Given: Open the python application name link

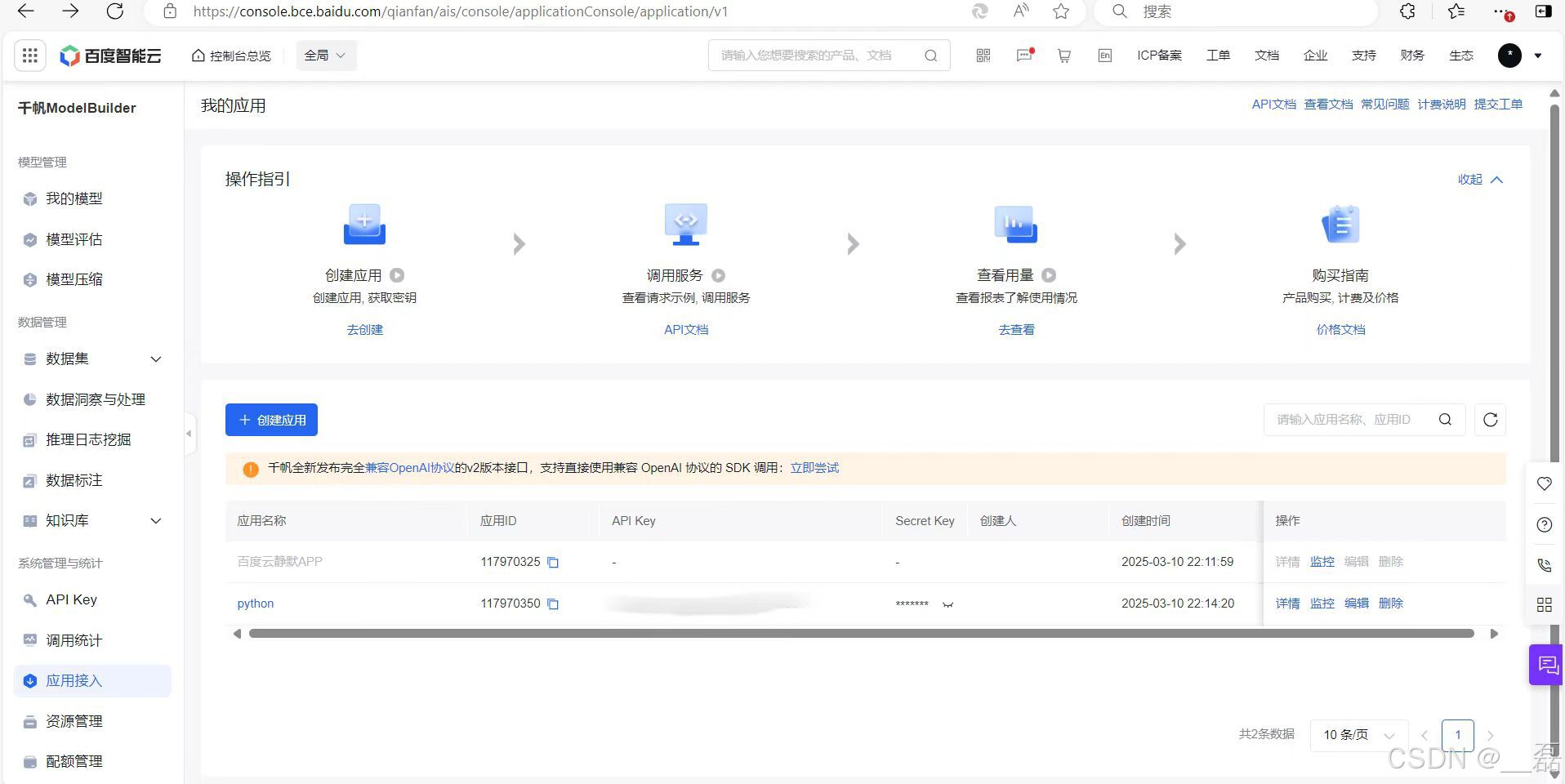Looking at the screenshot, I should click(256, 604).
